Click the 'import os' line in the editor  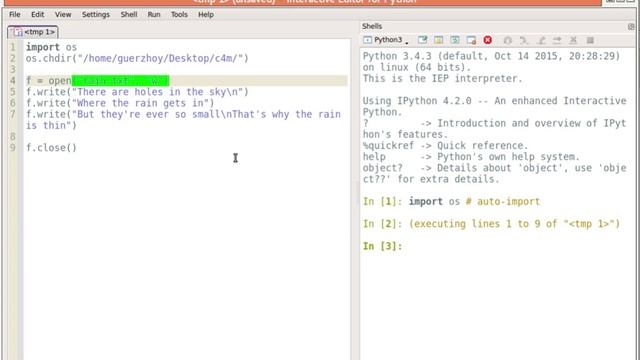point(51,47)
